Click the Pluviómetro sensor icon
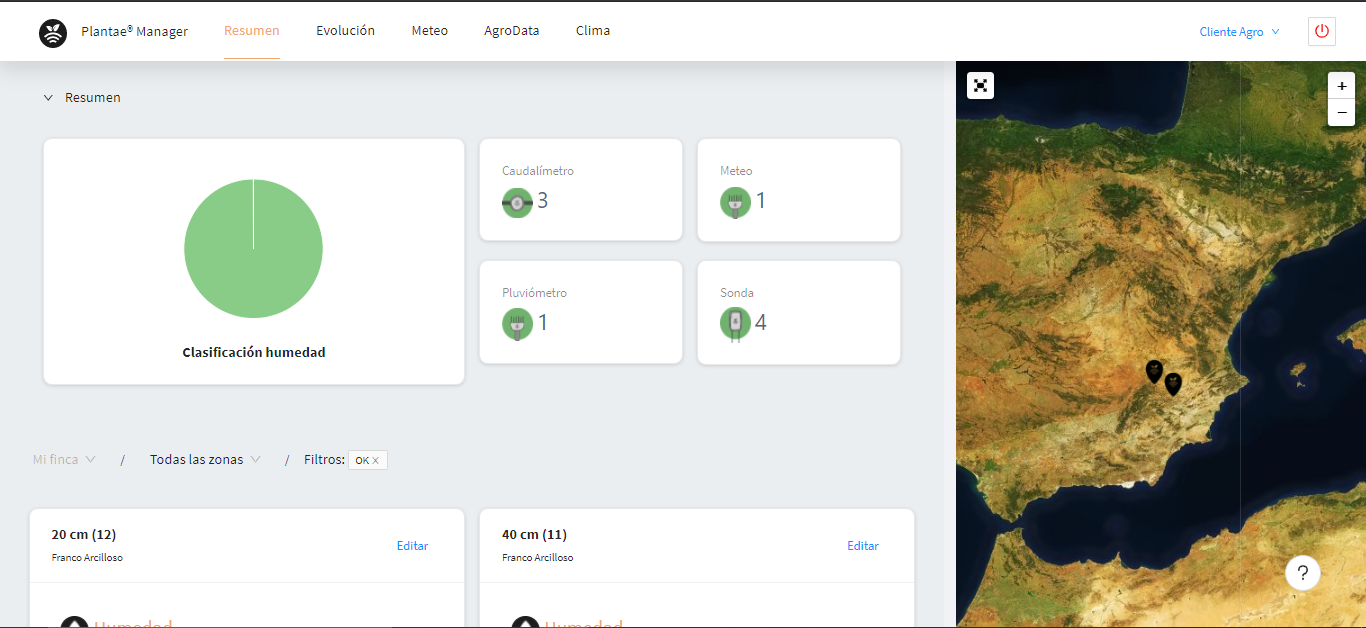1366x628 pixels. coord(517,324)
